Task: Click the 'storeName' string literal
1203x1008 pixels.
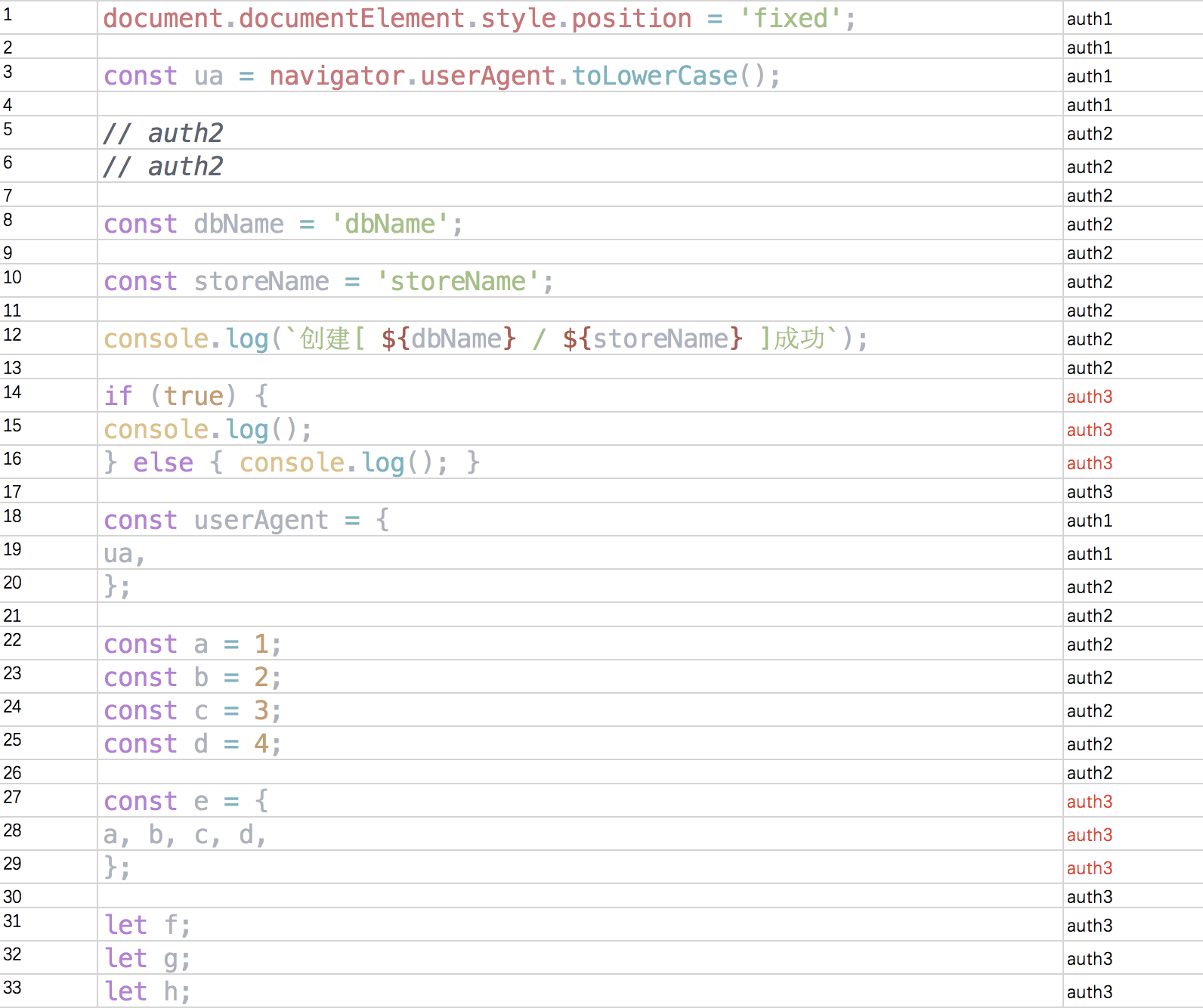Action: 457,281
